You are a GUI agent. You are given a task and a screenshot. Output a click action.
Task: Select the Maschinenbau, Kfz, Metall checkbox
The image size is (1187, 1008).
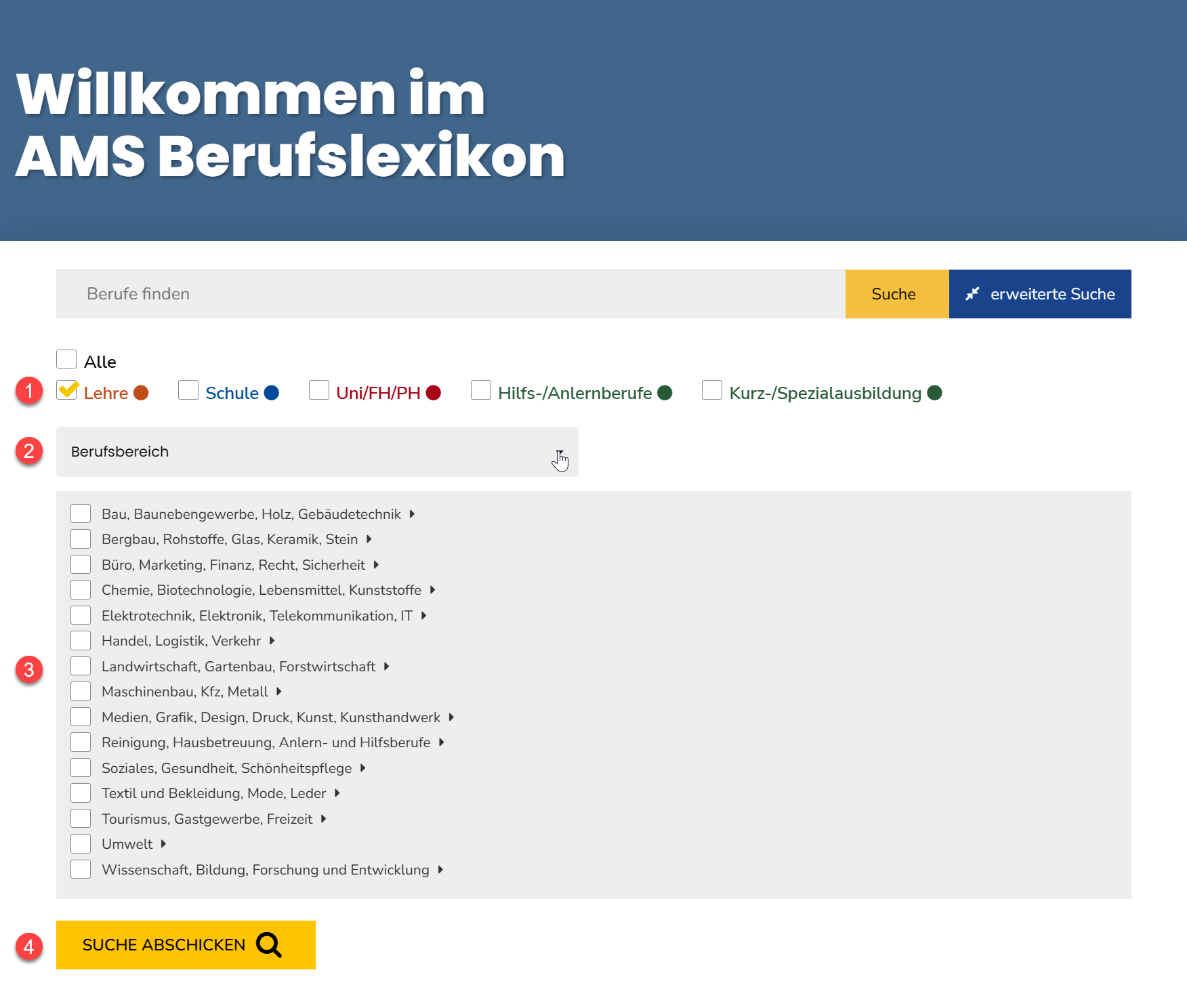tap(81, 691)
